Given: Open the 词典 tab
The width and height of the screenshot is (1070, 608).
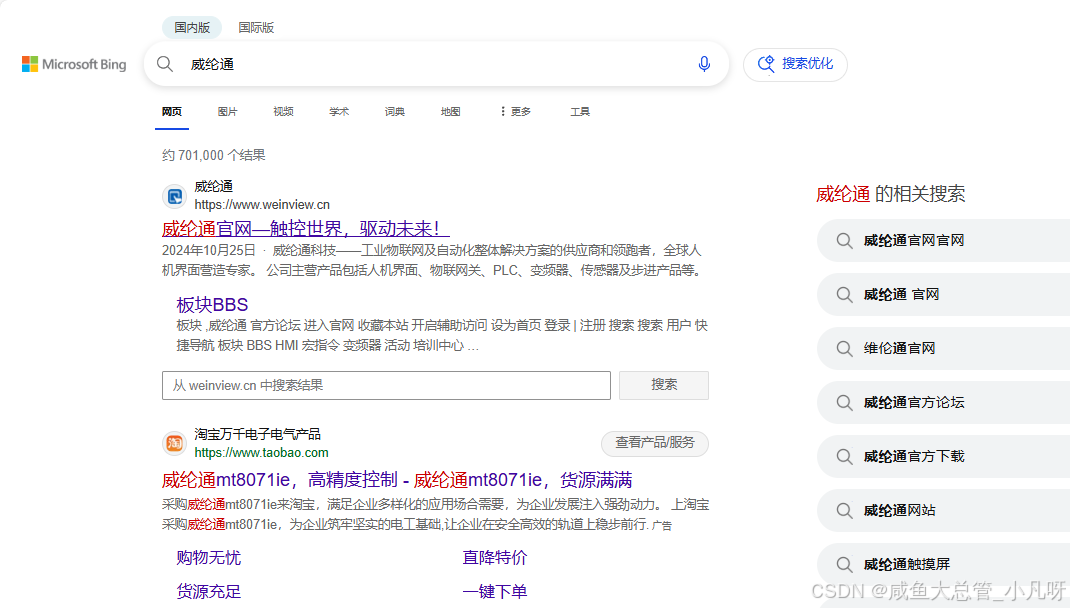Looking at the screenshot, I should 394,112.
